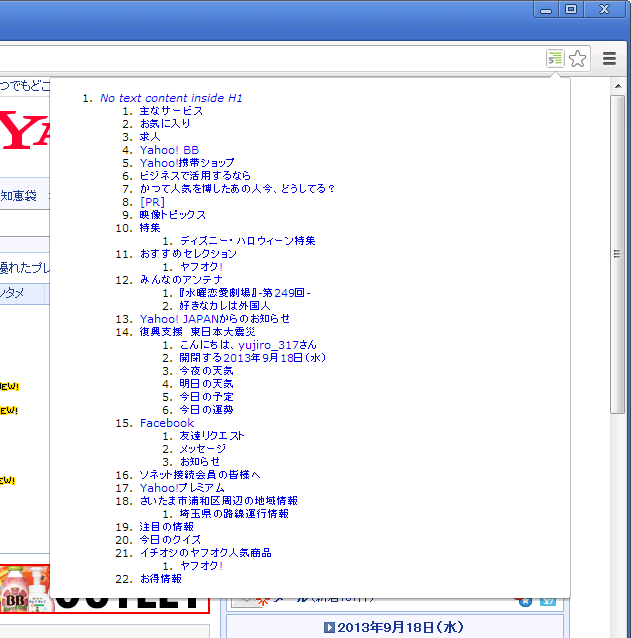This screenshot has width=631, height=638.
Task: Jump to heading お気に入り
Action: pos(165,124)
